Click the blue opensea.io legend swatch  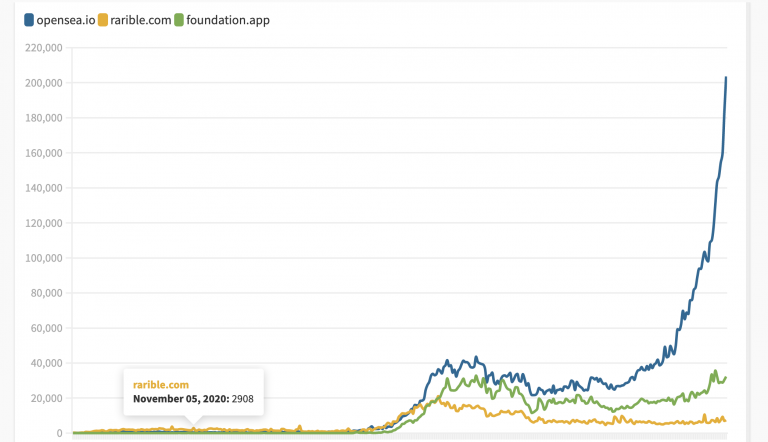tap(29, 19)
